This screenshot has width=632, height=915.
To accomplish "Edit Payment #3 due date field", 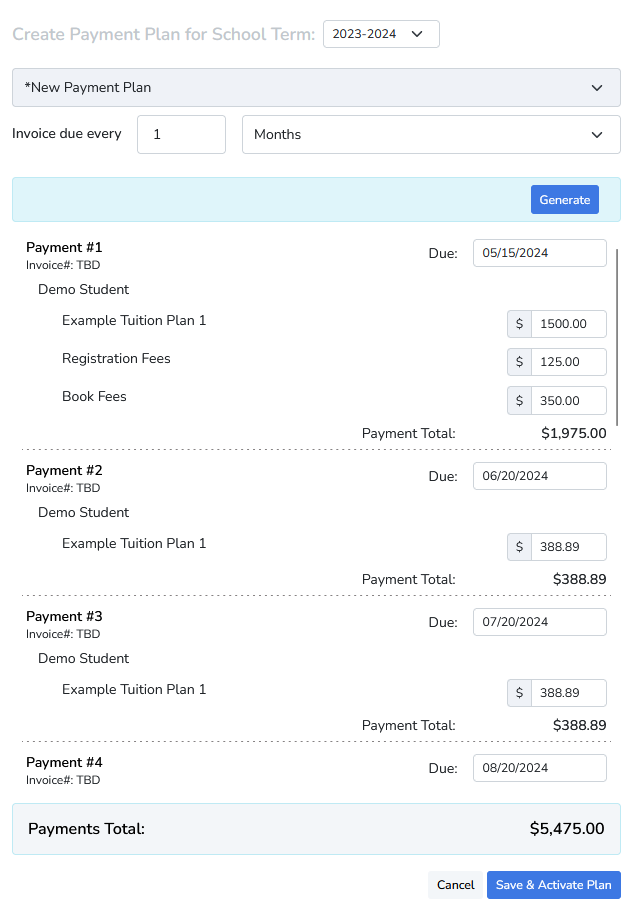I will pos(539,622).
